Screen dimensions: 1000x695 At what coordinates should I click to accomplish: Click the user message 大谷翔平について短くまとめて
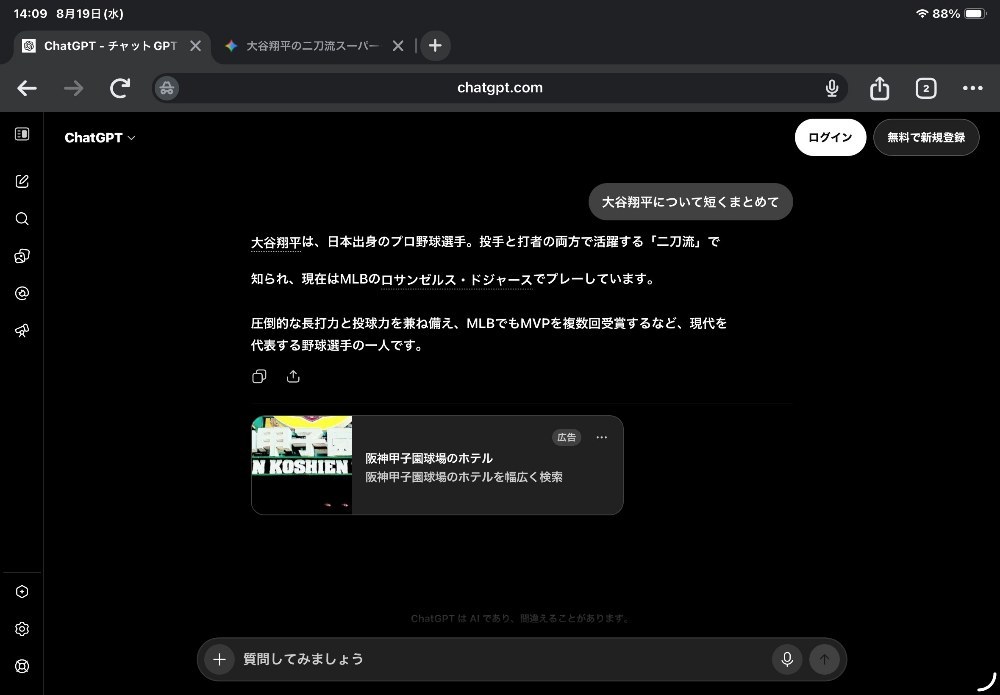(691, 202)
